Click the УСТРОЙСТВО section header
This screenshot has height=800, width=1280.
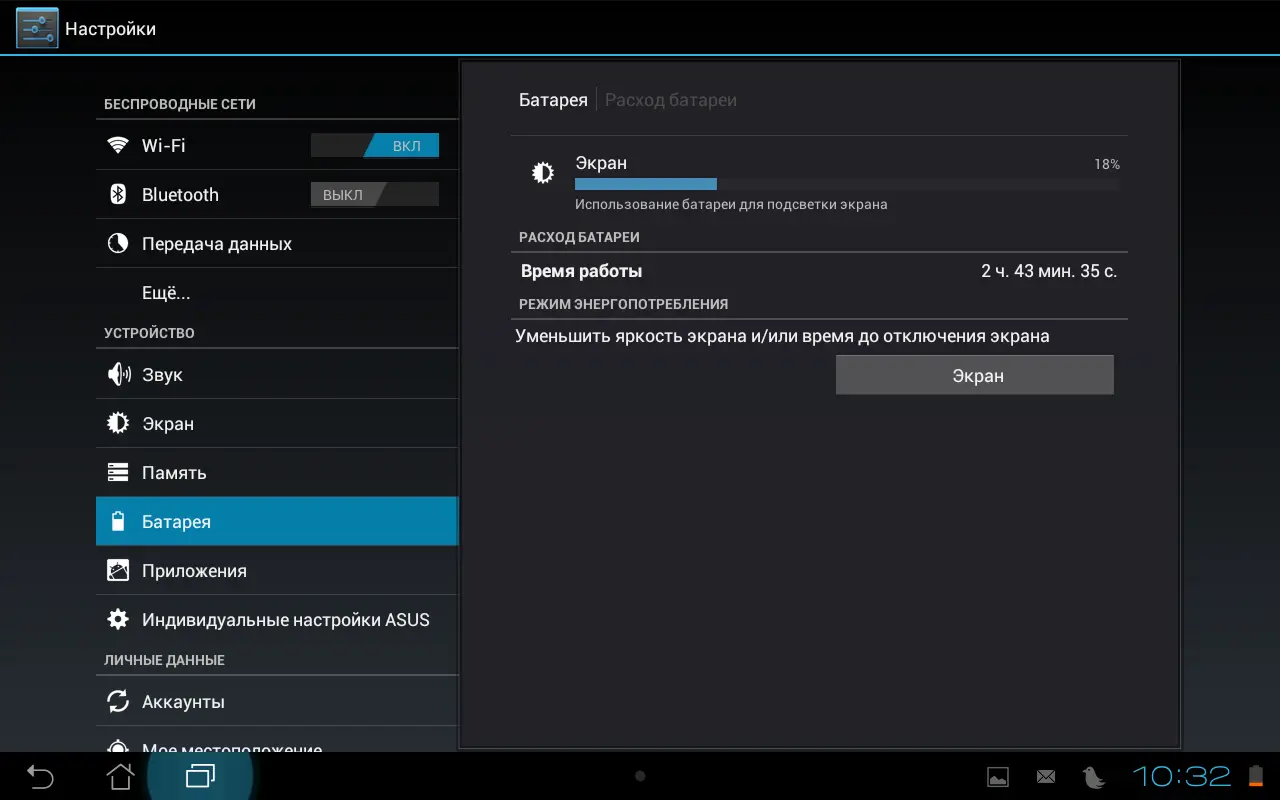[x=149, y=333]
